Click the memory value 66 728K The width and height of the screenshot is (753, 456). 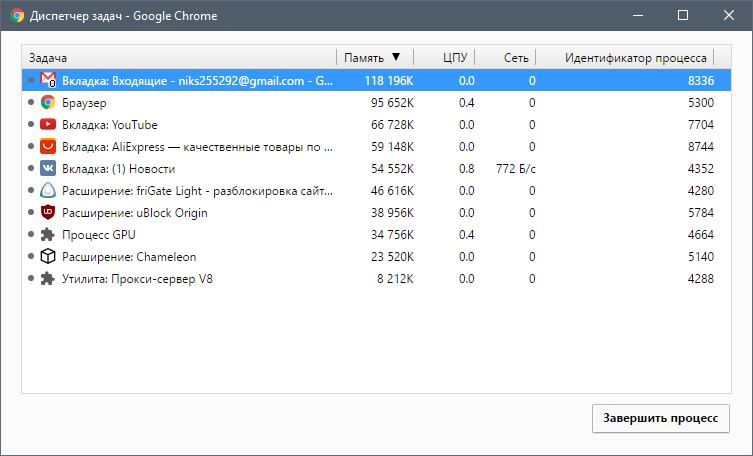392,125
